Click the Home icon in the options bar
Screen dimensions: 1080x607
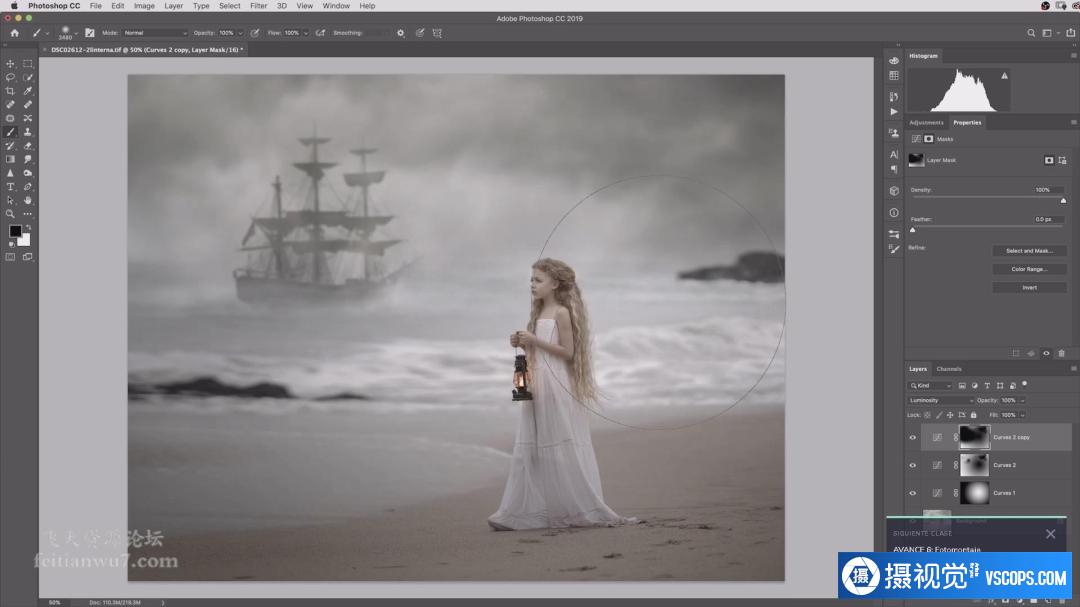(14, 33)
